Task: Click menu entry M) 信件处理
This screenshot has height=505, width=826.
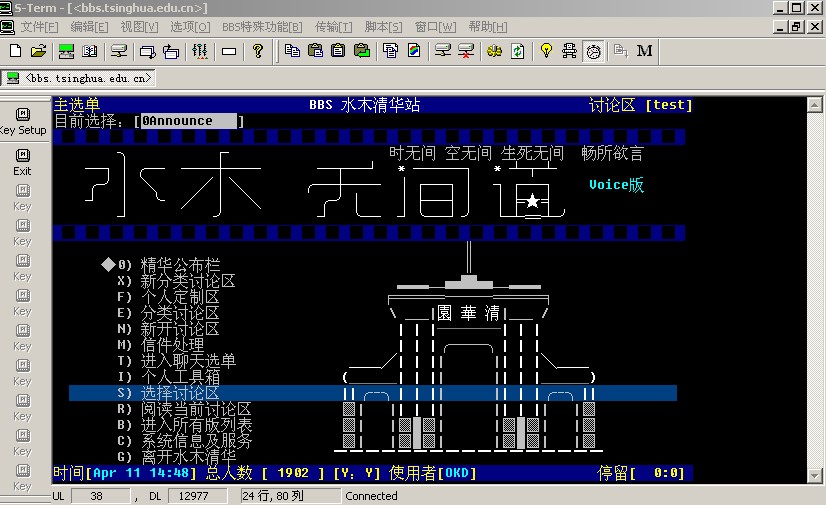Action: pos(160,345)
